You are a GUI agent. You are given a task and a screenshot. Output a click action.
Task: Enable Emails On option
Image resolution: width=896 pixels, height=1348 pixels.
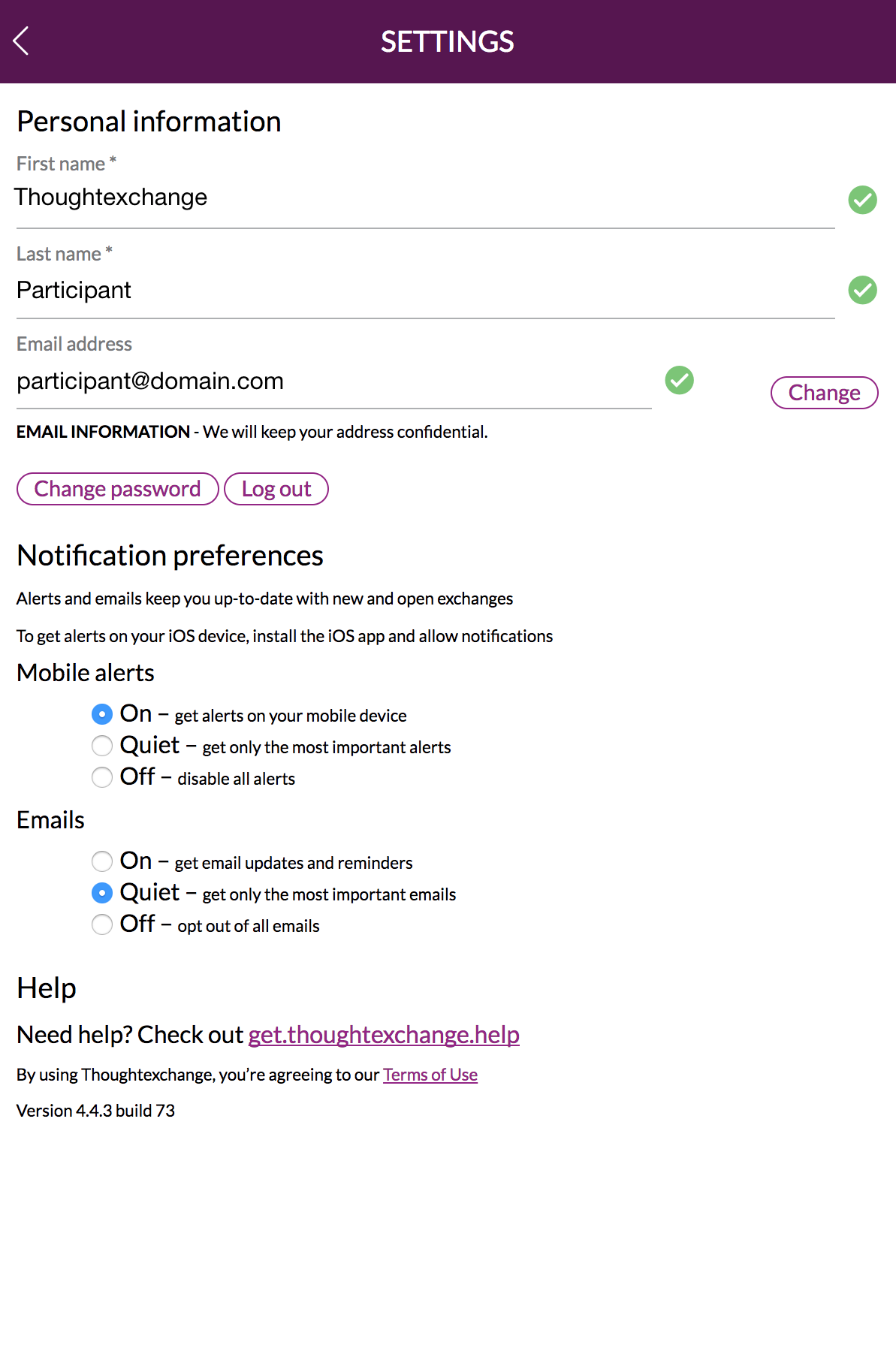click(102, 861)
